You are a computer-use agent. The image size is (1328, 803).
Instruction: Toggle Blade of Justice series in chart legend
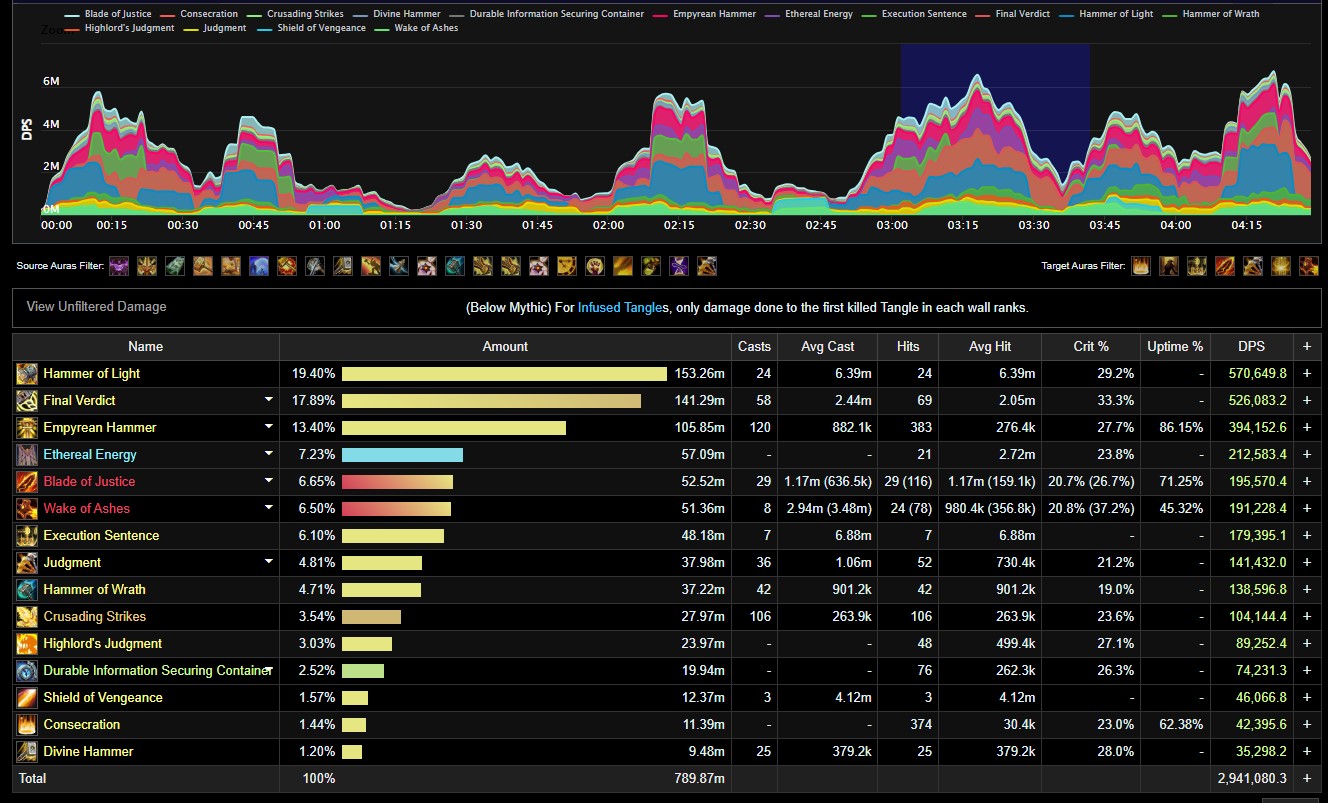(107, 14)
